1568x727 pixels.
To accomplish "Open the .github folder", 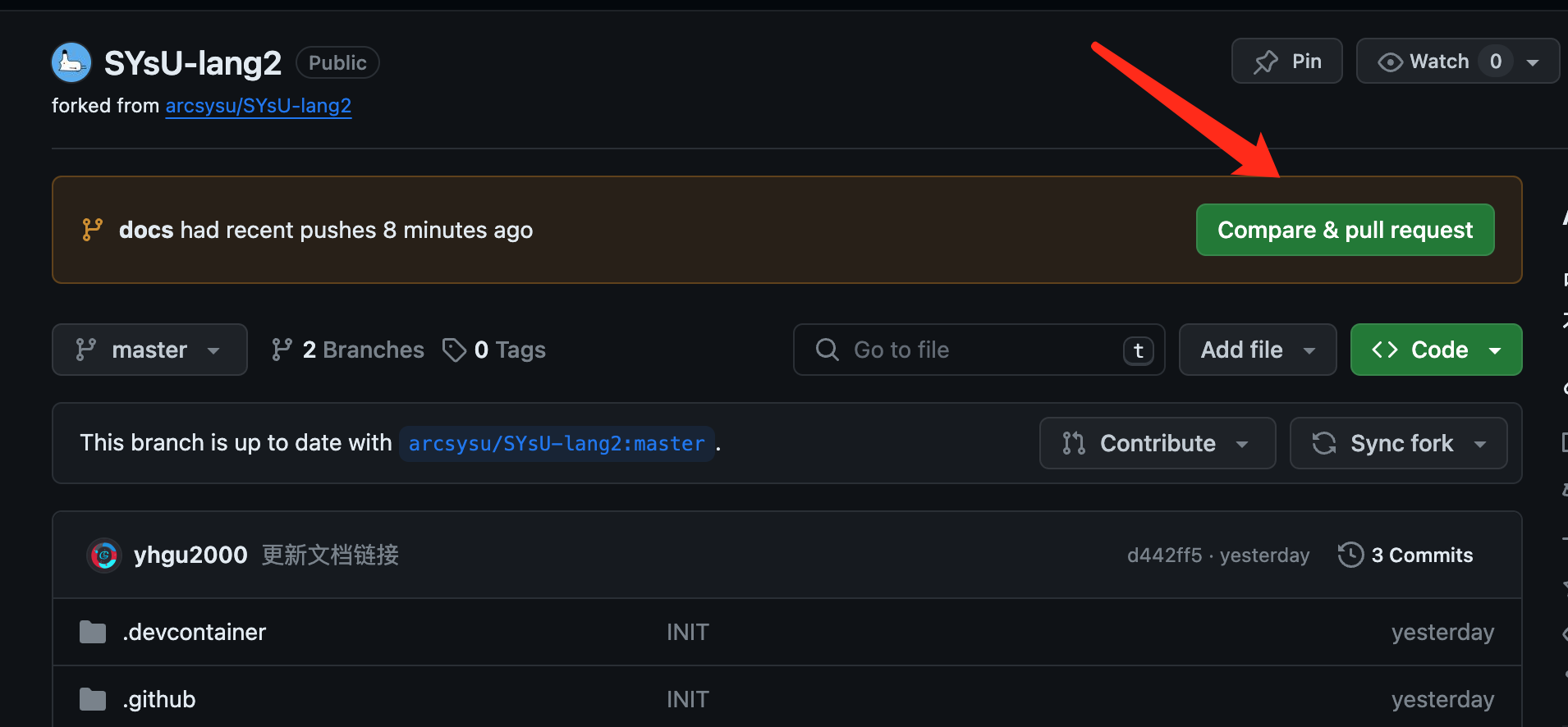I will click(x=159, y=699).
